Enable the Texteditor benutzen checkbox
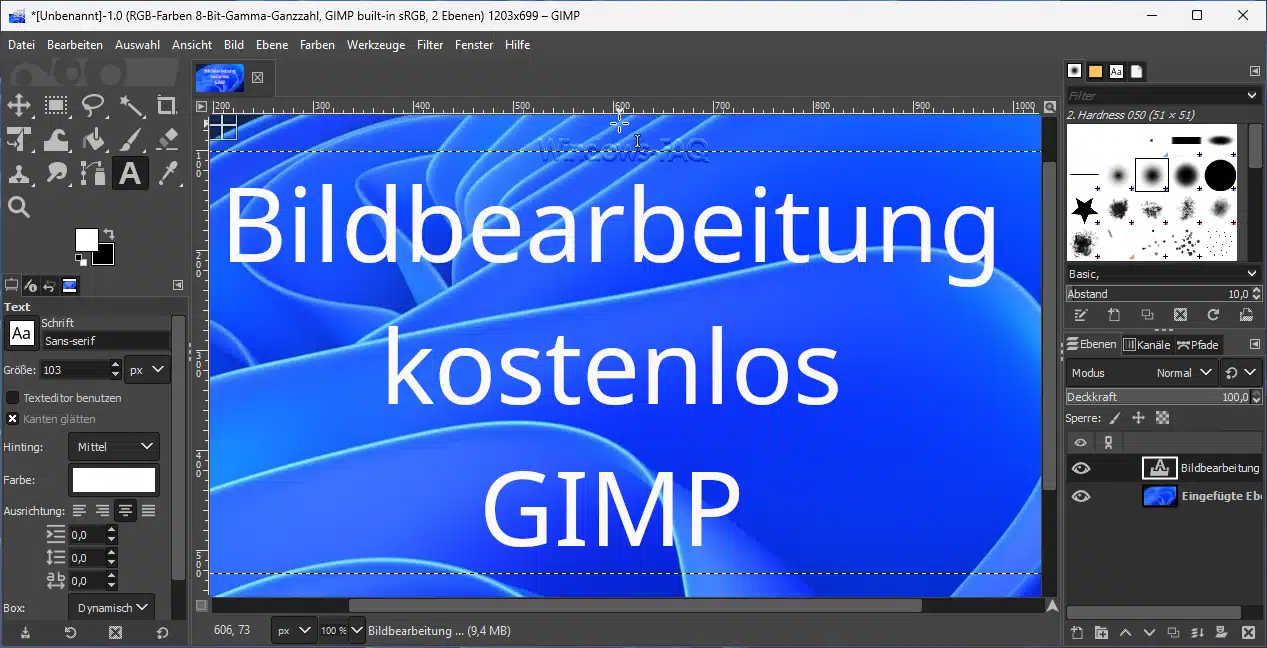Screen dimensions: 1267x648 point(13,397)
